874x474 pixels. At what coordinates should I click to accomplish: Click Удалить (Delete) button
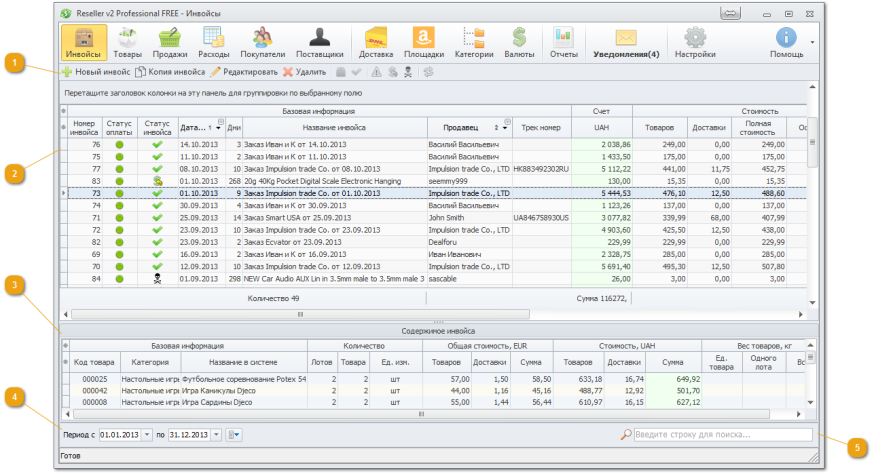304,72
